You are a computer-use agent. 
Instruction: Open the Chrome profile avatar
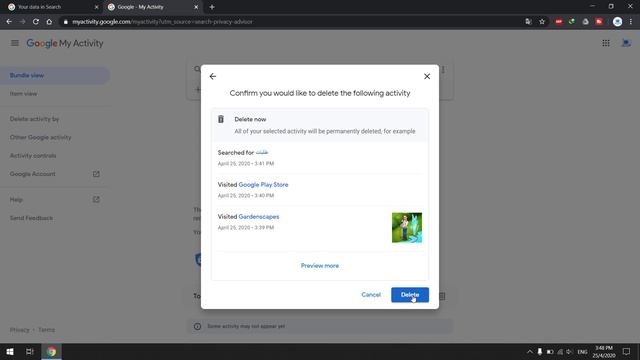tap(618, 22)
